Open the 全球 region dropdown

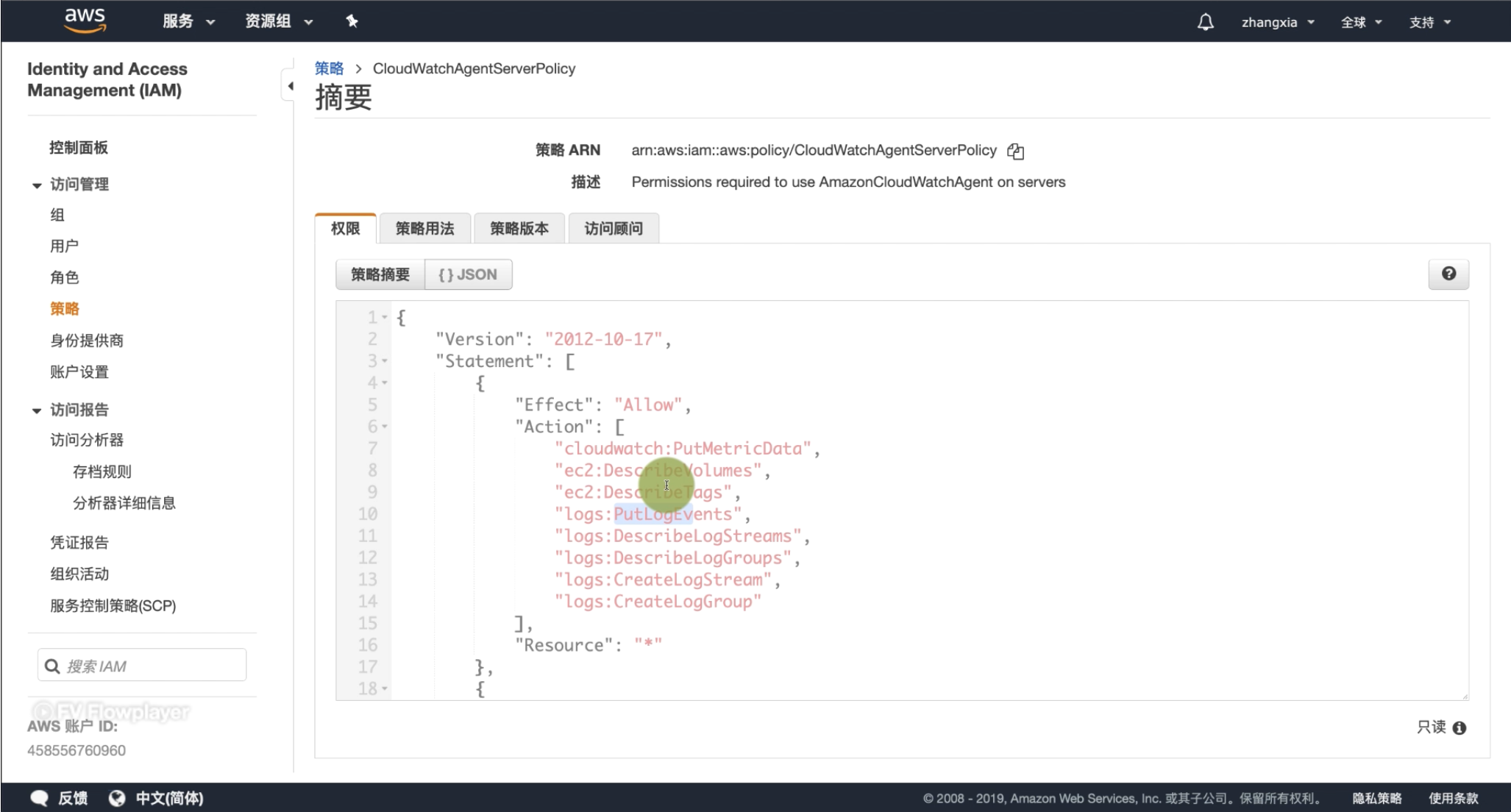click(x=1361, y=22)
